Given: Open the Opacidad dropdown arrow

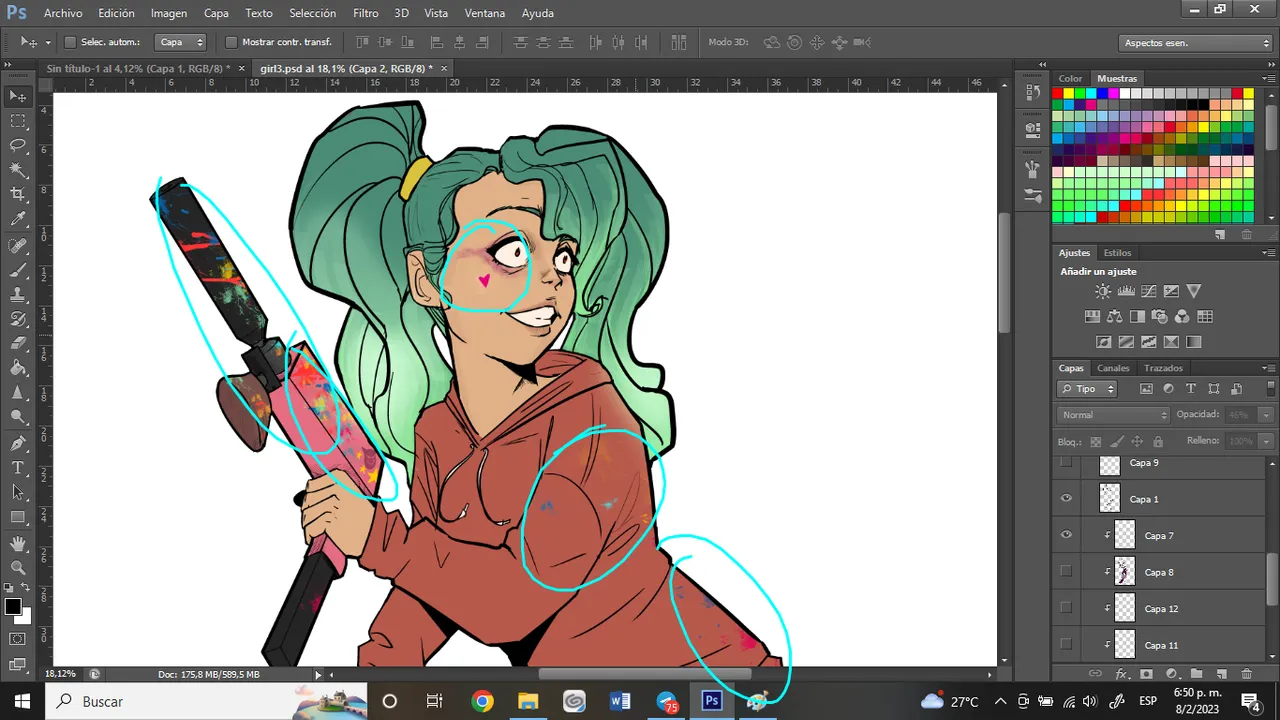Looking at the screenshot, I should pos(1266,415).
